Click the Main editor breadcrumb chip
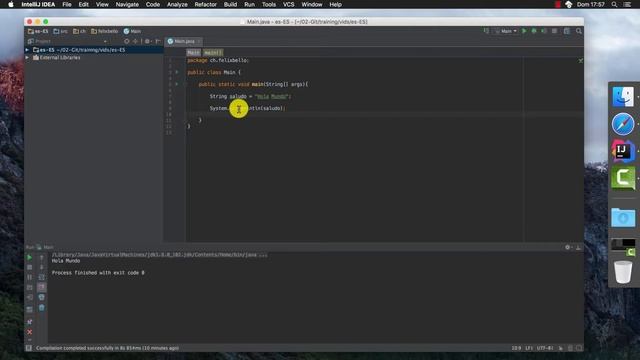Screen dimensions: 640x360 (x=193, y=52)
